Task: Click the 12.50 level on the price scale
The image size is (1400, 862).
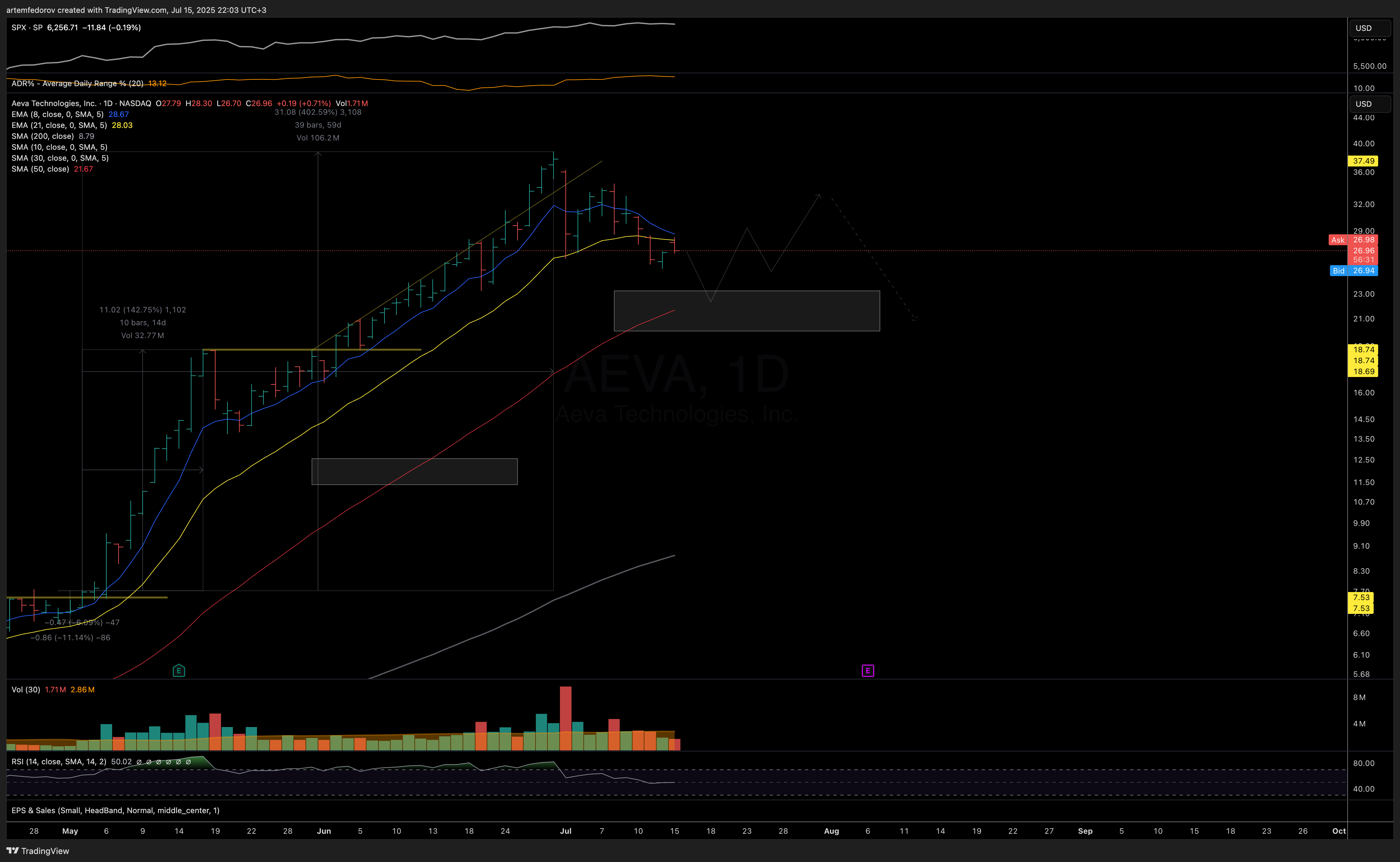Action: point(1363,460)
